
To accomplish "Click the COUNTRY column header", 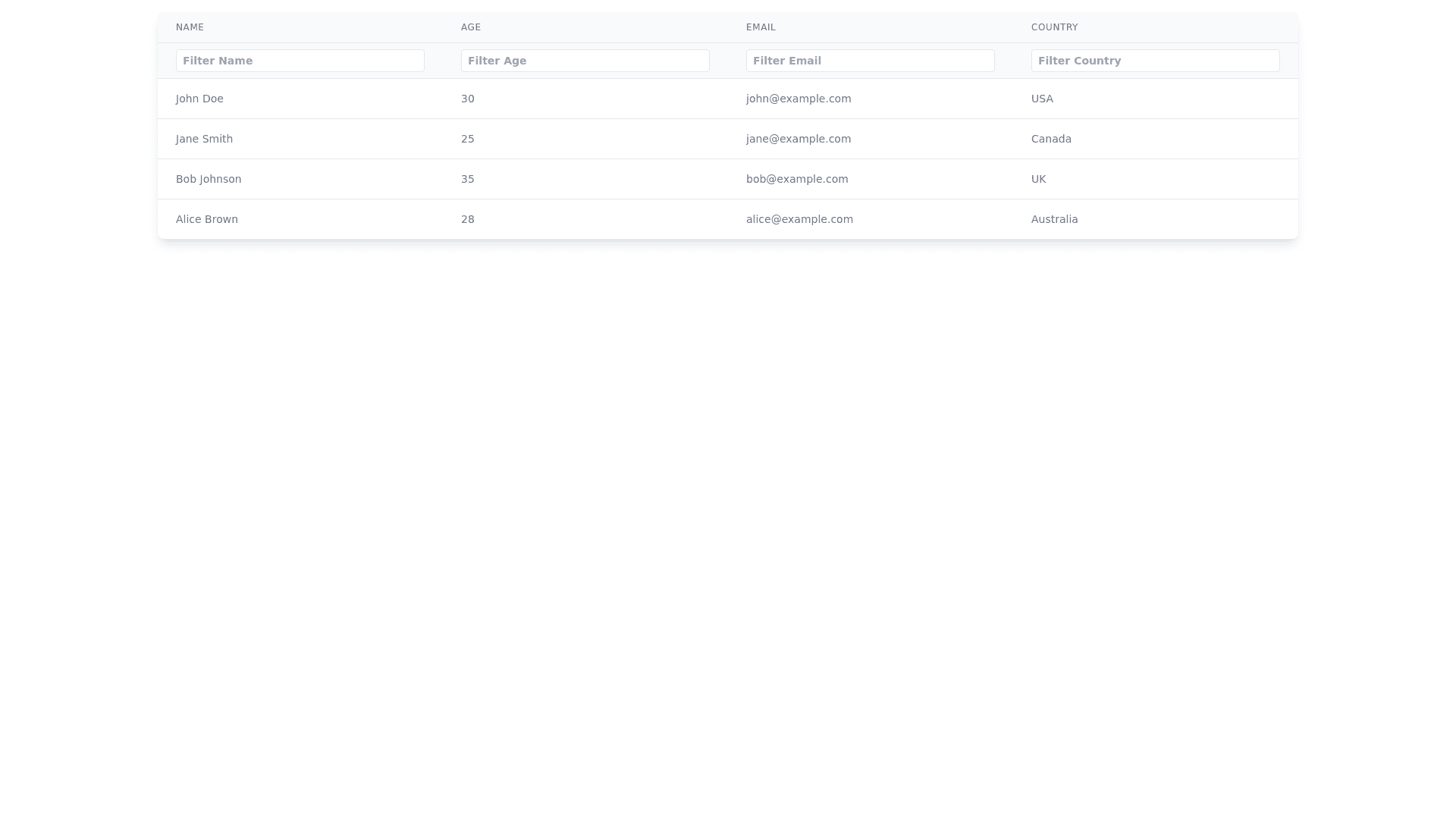I will click(1054, 27).
